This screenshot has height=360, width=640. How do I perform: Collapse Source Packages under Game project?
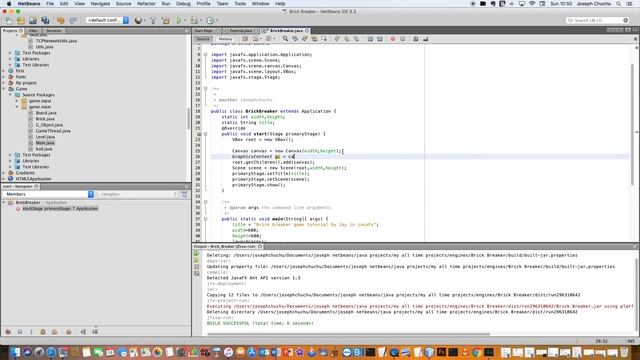10,95
